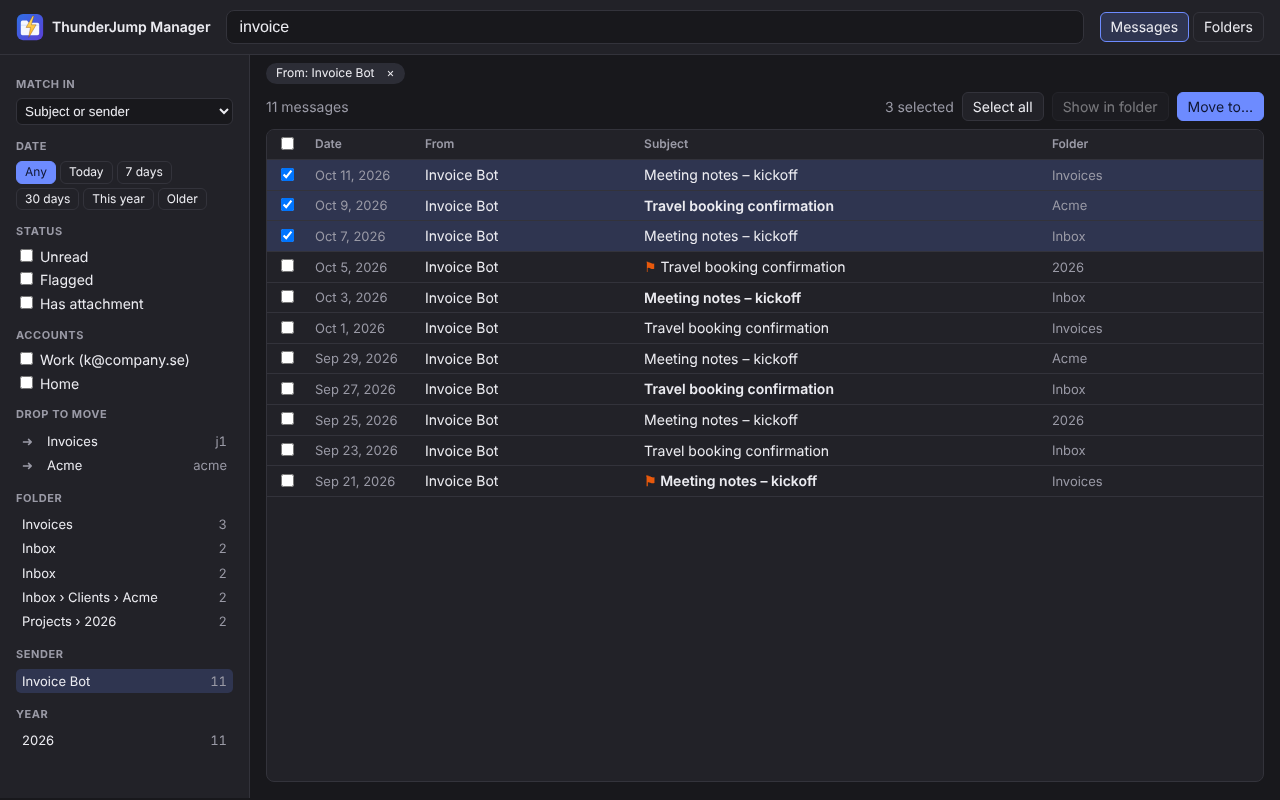Toggle the select-all header checkbox
The height and width of the screenshot is (800, 1280).
point(288,144)
